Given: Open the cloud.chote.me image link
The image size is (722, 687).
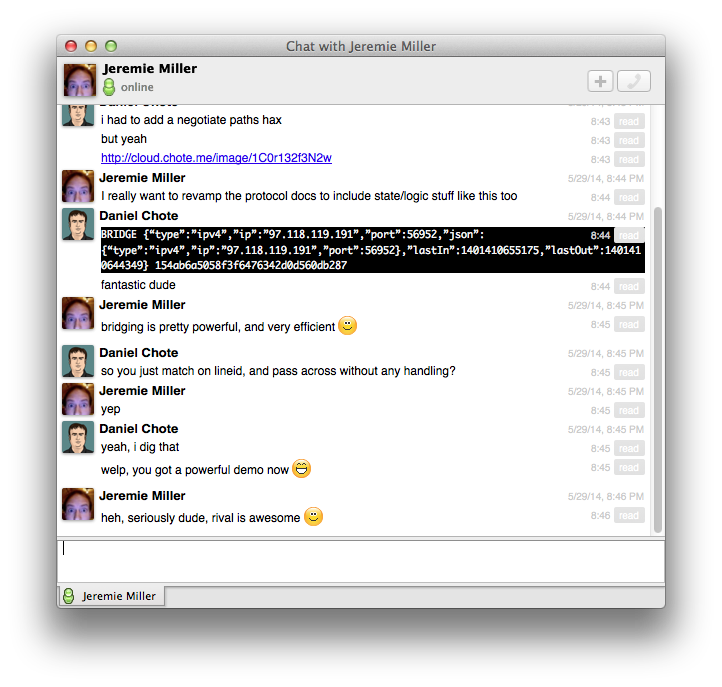Looking at the screenshot, I should click(x=216, y=158).
